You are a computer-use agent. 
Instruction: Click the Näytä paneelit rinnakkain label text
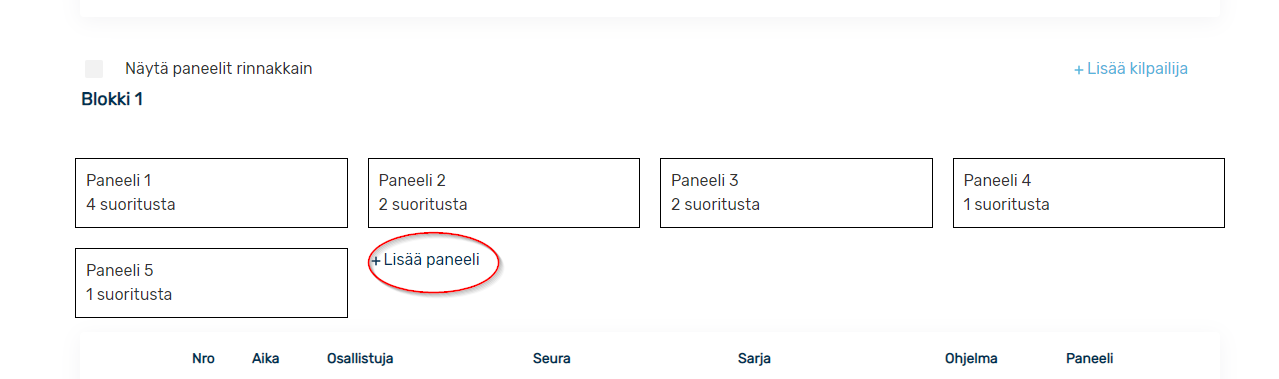[x=219, y=69]
